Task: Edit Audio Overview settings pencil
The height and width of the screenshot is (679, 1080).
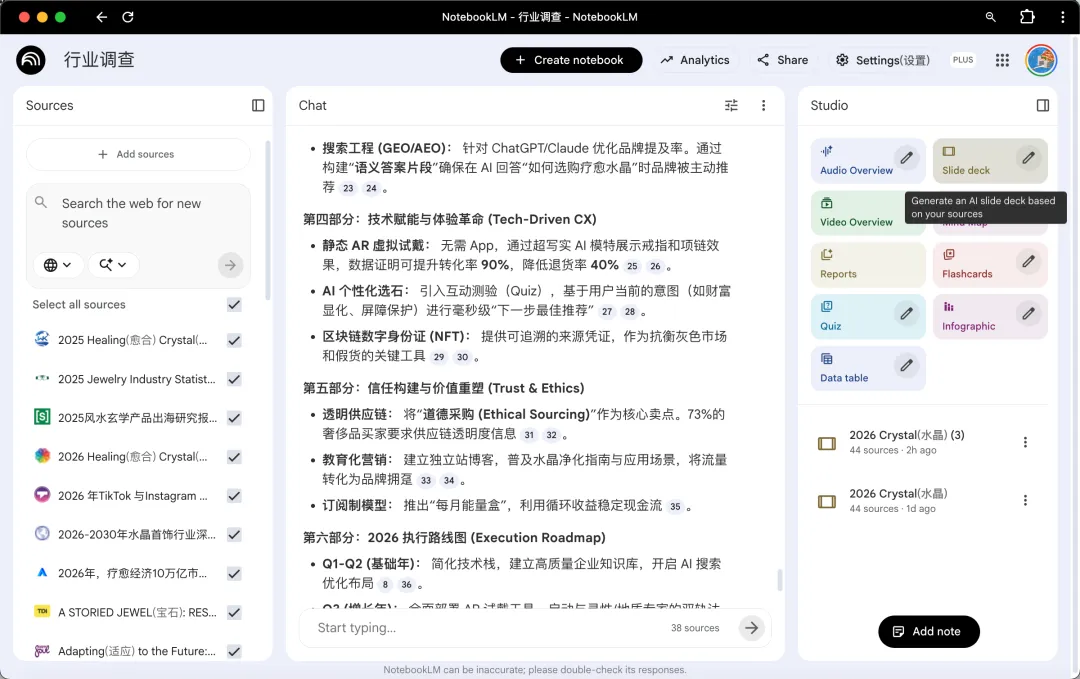Action: pos(906,158)
